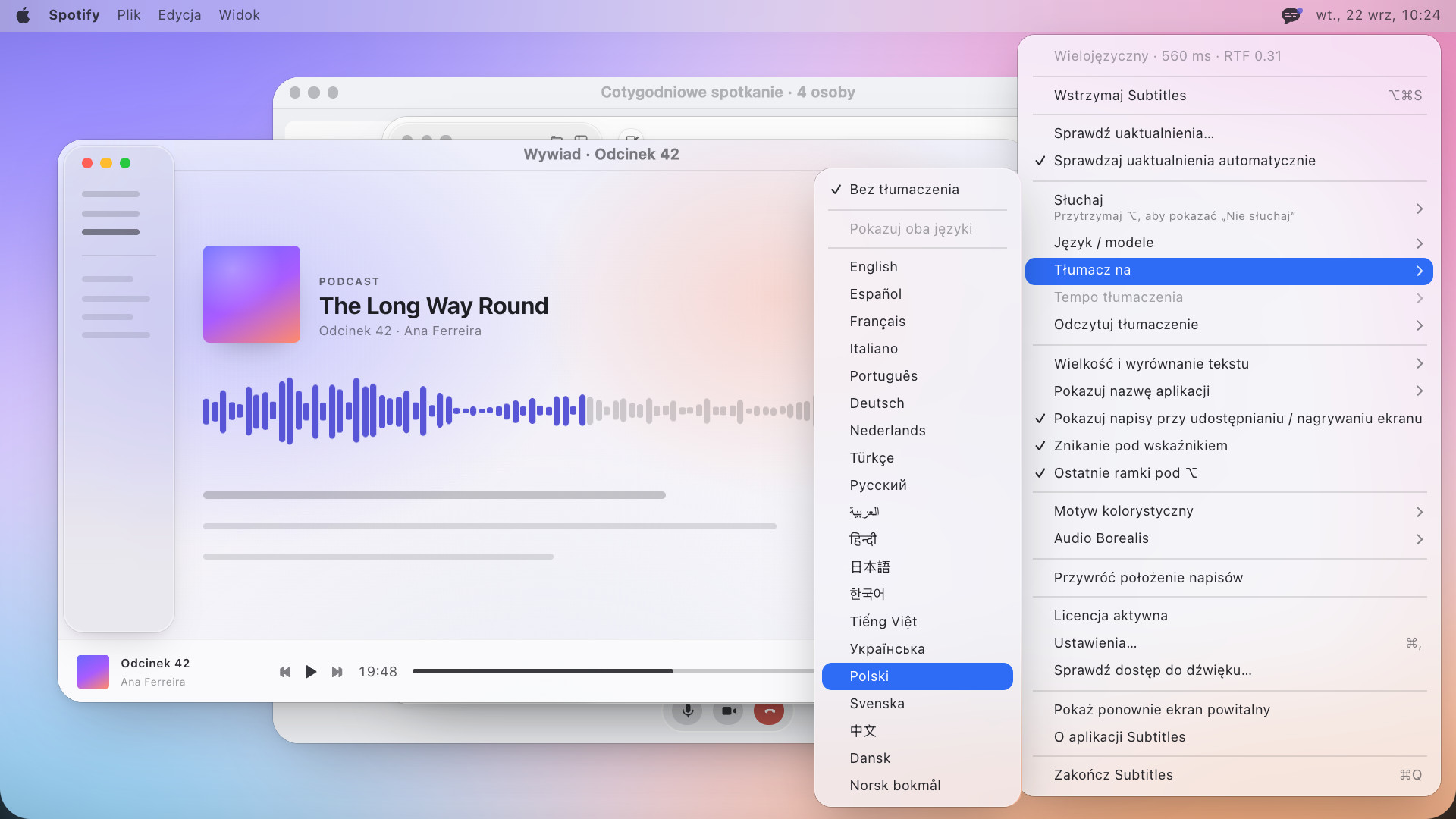End the call in the meeting window
The width and height of the screenshot is (1456, 819).
coord(769,711)
